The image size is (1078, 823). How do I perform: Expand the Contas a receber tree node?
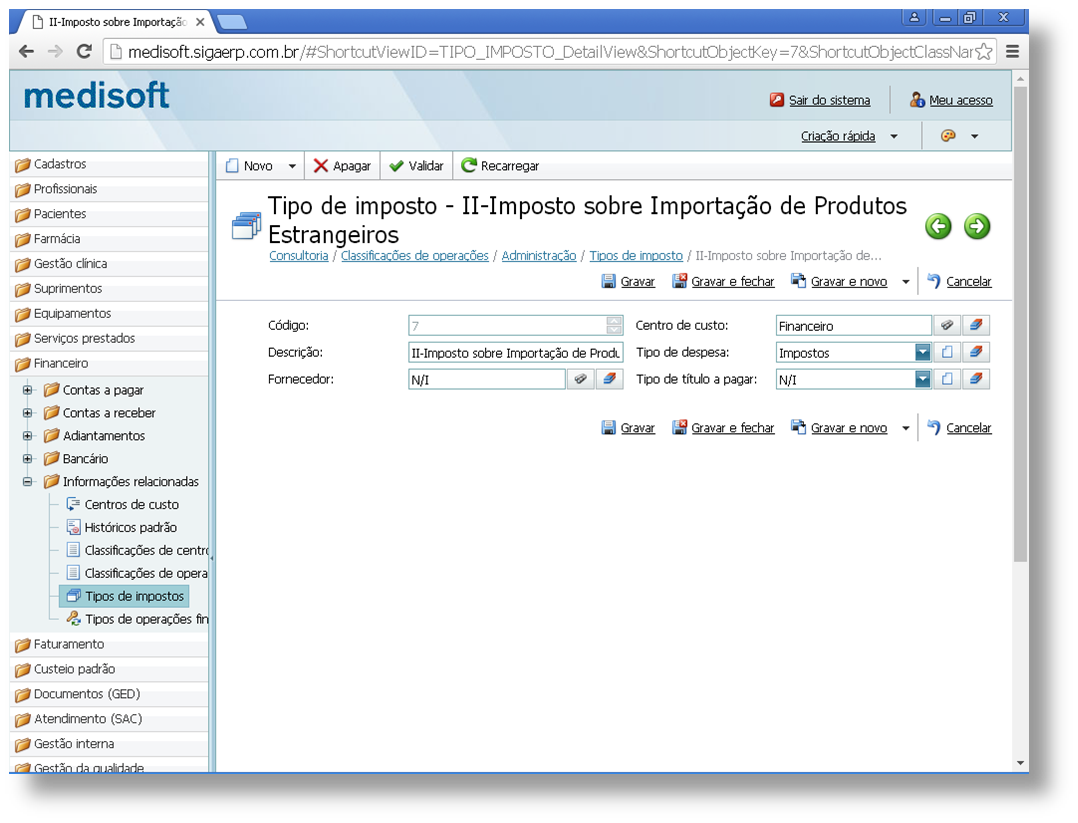(28, 413)
